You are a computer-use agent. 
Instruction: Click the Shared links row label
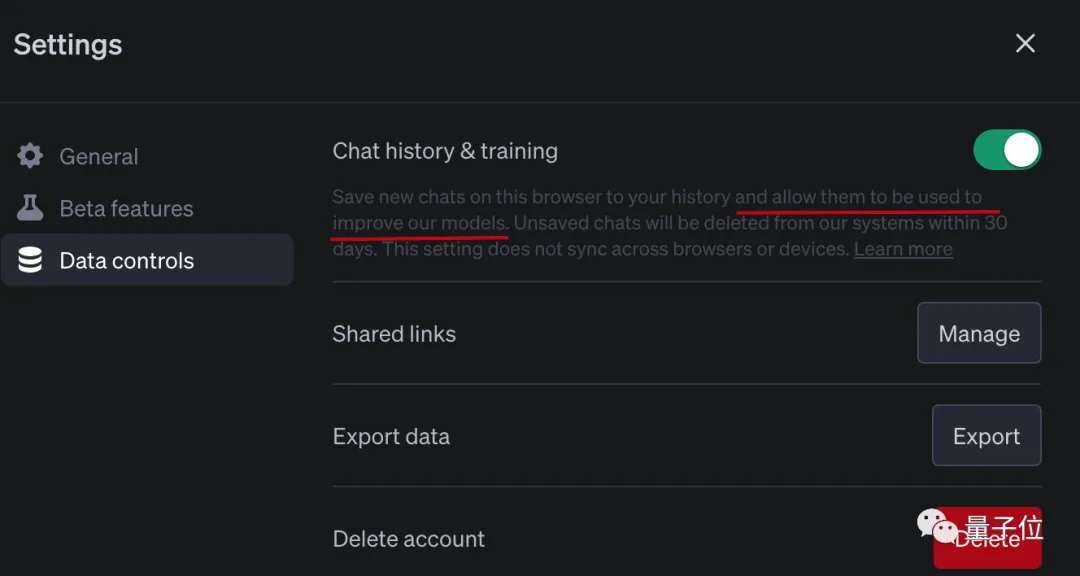[394, 334]
